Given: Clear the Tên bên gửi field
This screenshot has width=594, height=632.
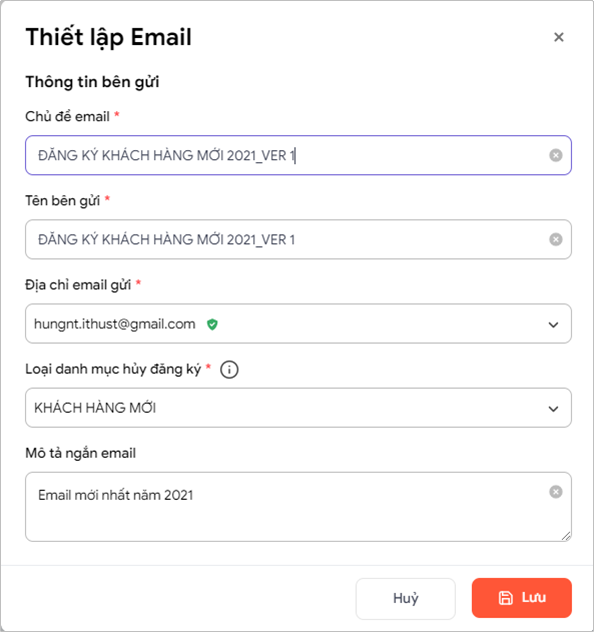Looking at the screenshot, I should 556,239.
